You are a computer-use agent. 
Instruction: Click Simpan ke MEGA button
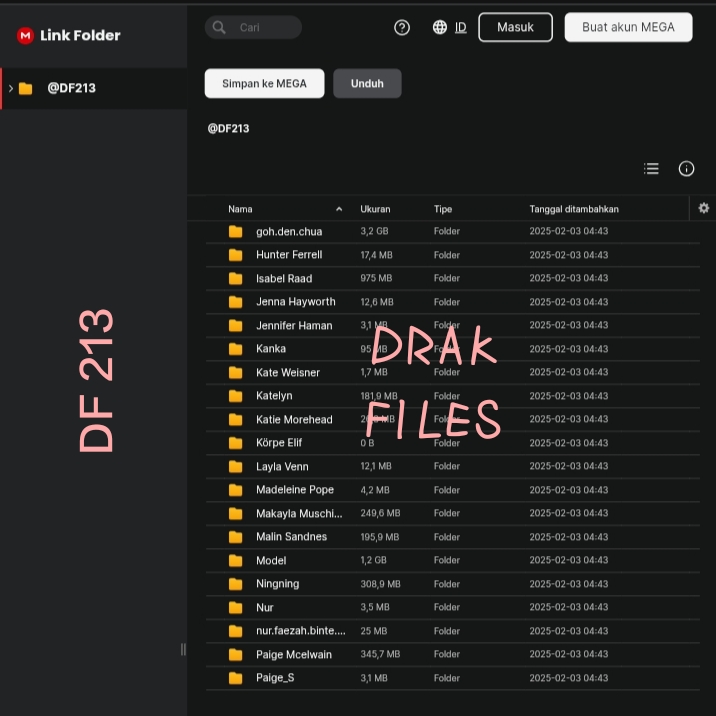[x=264, y=84]
